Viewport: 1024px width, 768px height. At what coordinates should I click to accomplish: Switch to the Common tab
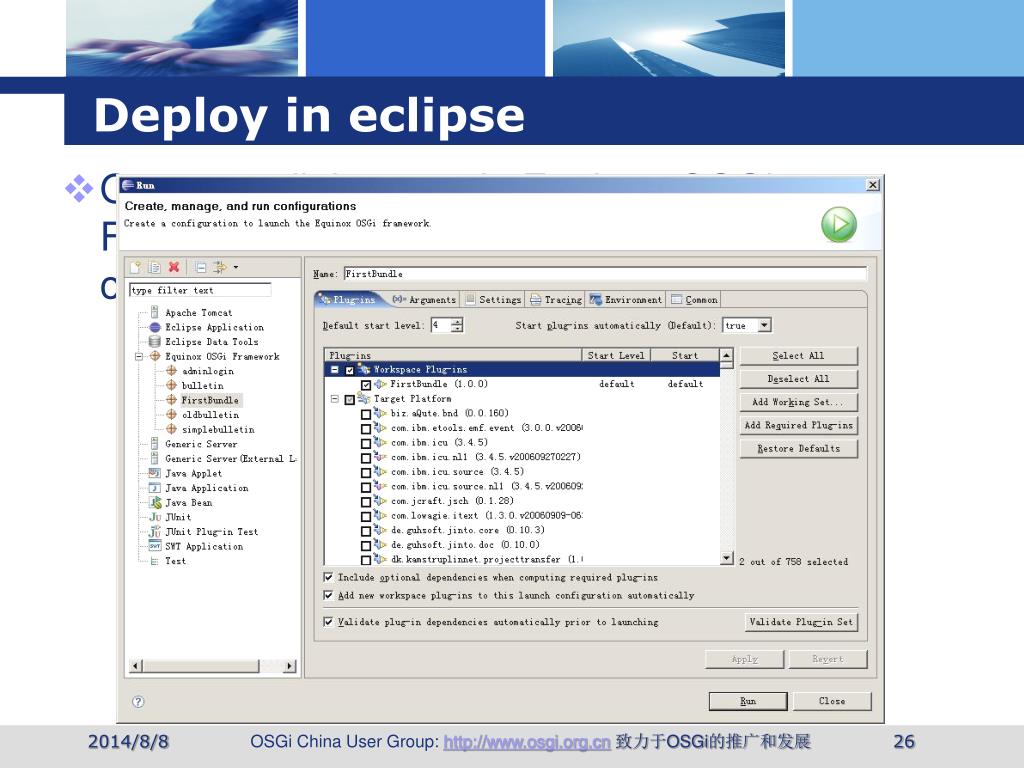694,299
